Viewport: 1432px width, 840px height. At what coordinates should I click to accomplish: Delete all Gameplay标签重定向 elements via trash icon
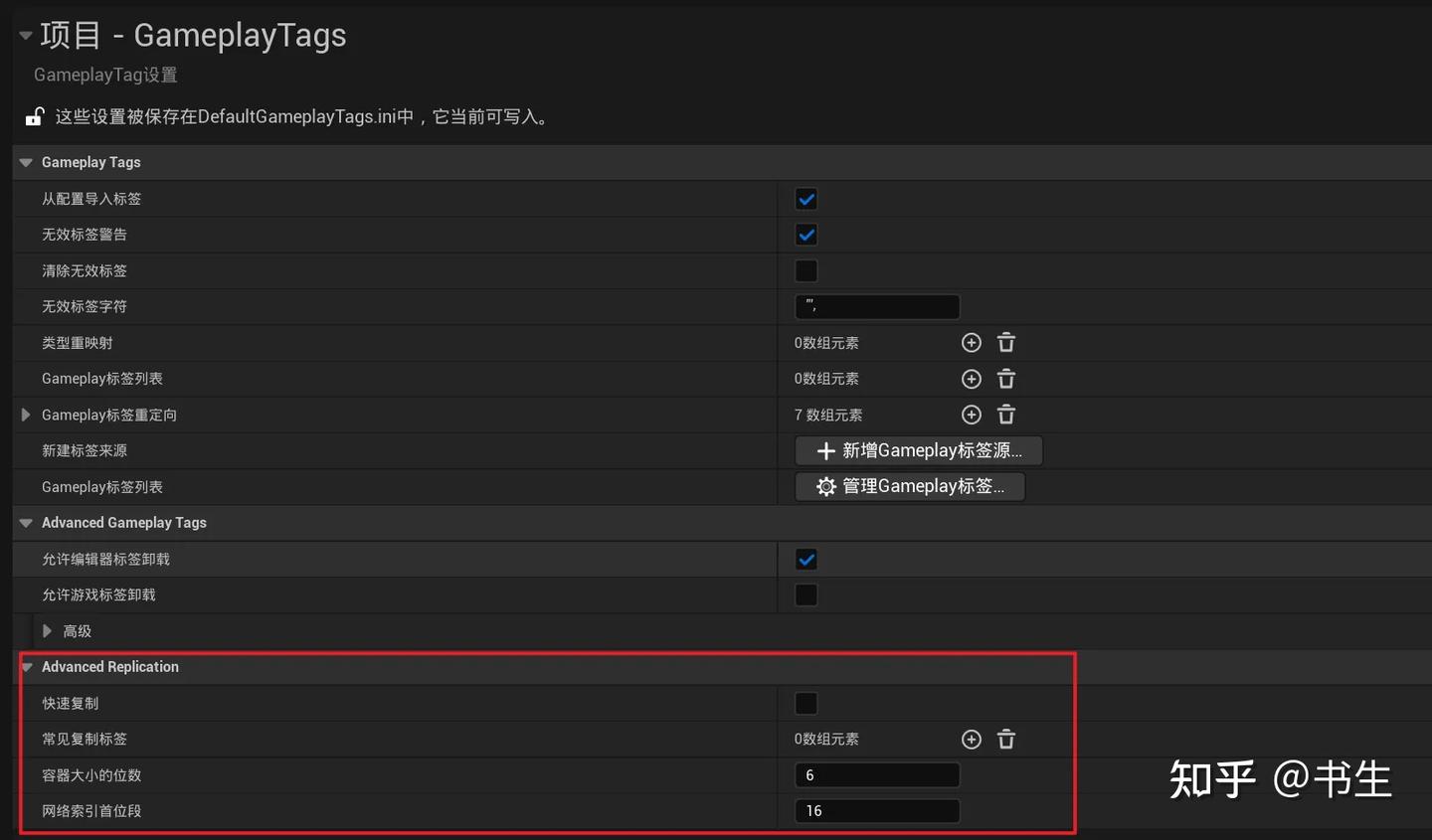1006,415
